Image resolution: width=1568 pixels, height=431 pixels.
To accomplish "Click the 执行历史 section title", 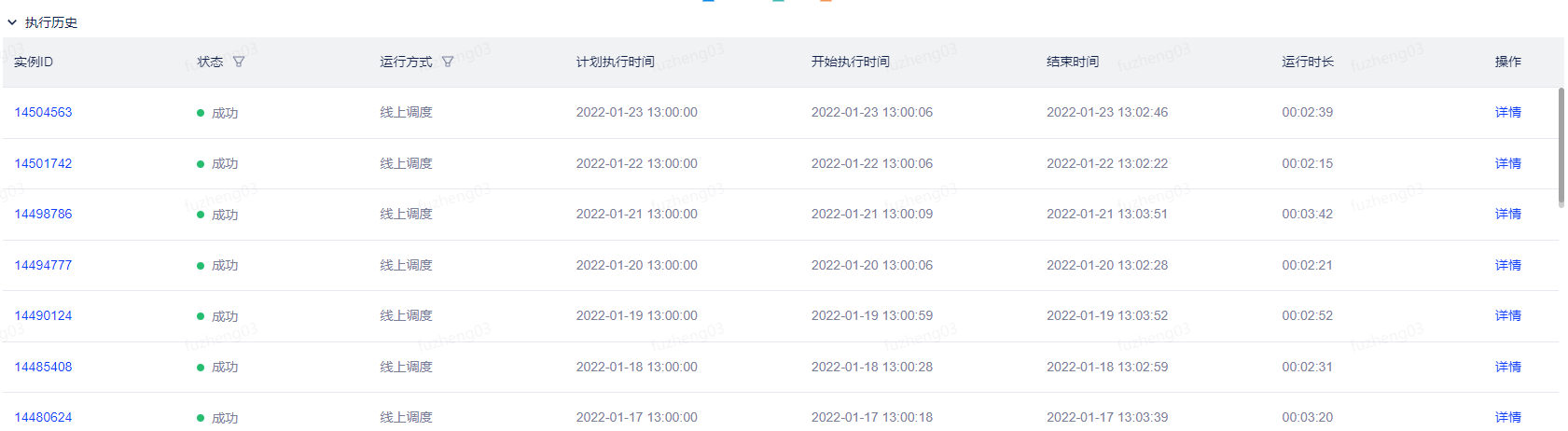I will point(51,22).
